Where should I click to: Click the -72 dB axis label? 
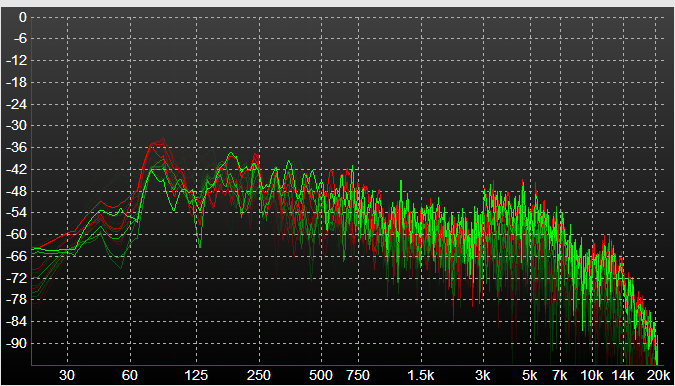pyautogui.click(x=17, y=278)
